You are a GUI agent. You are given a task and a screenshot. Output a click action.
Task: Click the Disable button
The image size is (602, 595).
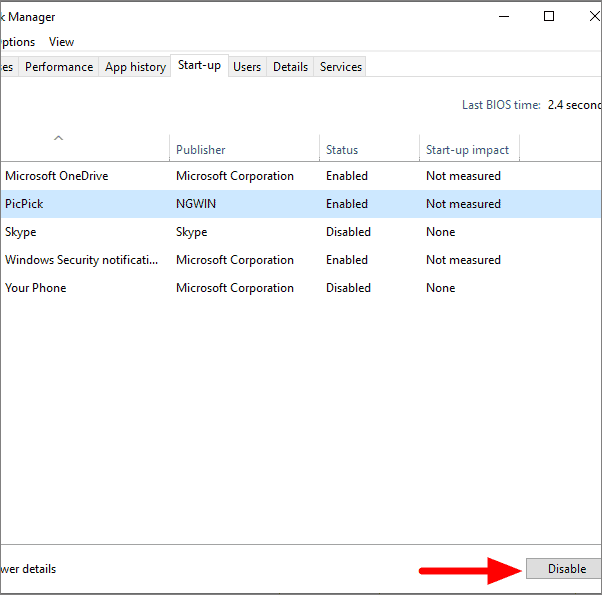tap(564, 569)
